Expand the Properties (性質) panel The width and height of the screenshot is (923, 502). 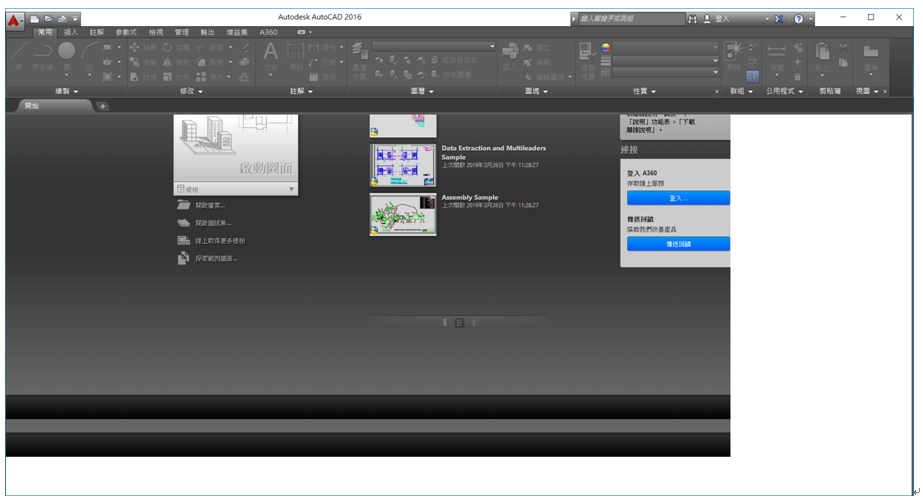[x=644, y=91]
